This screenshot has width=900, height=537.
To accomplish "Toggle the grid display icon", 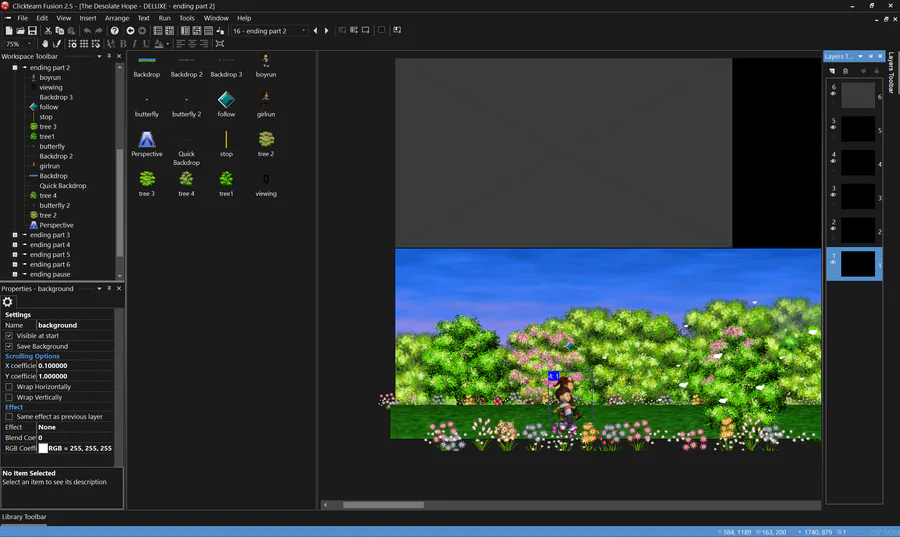I will point(84,44).
